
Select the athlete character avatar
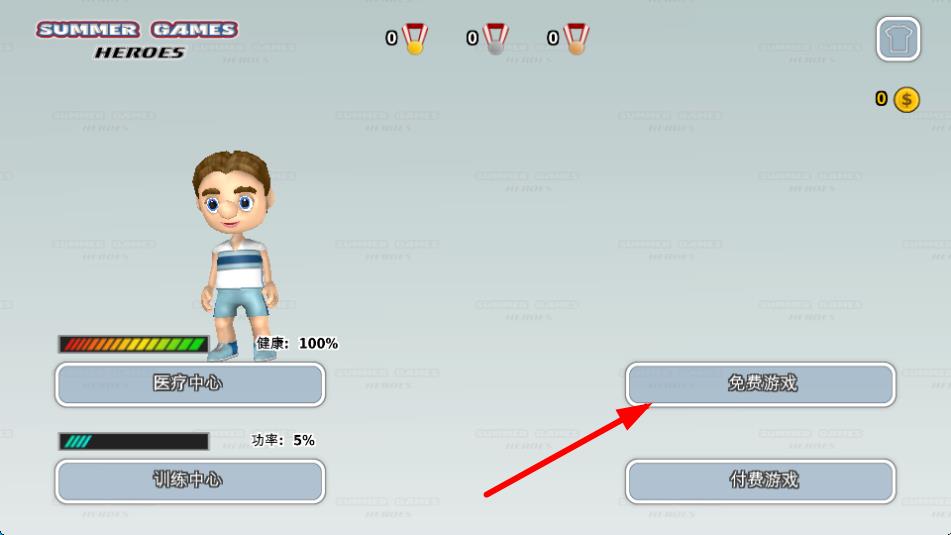pos(235,255)
